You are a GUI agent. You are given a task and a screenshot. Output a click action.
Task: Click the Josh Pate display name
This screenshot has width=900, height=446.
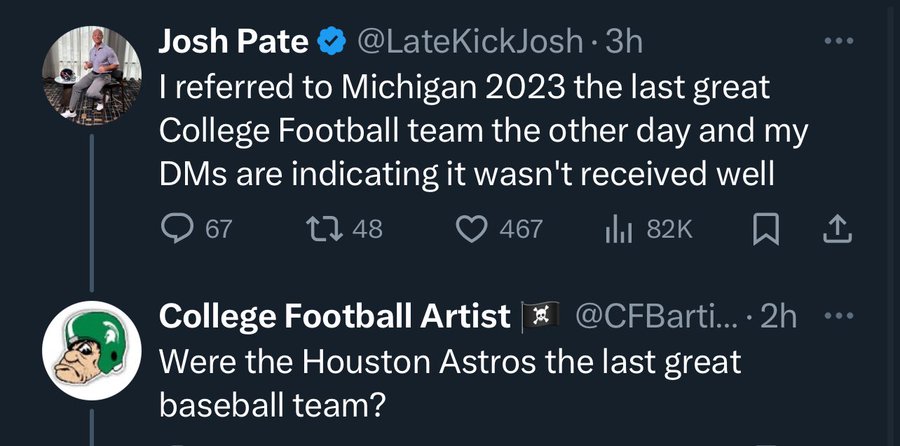point(233,41)
